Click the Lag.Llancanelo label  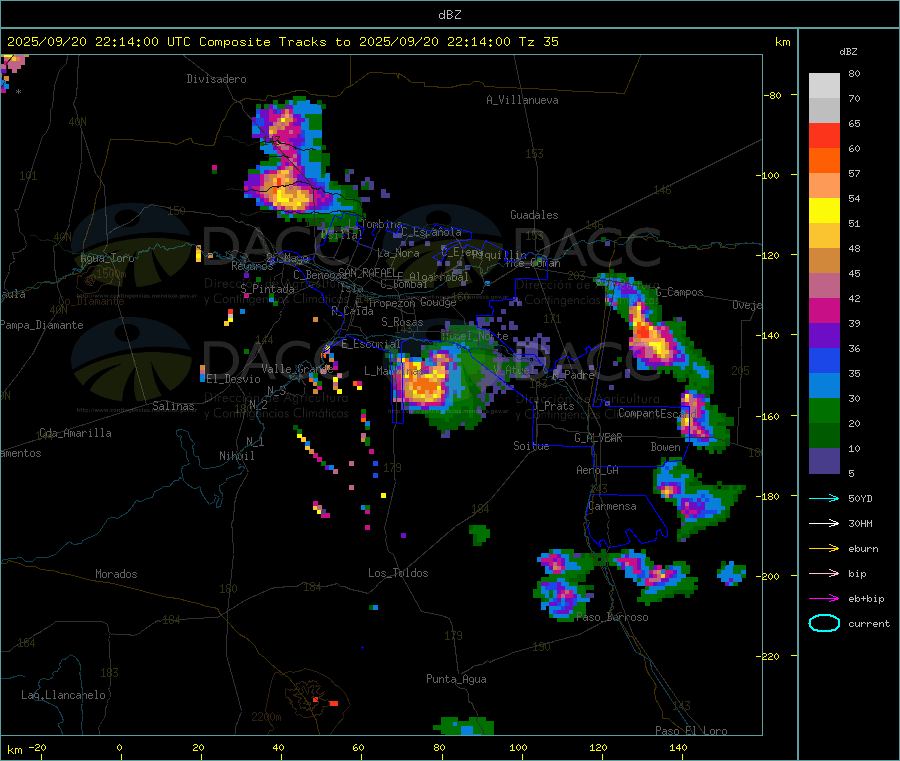click(x=64, y=695)
